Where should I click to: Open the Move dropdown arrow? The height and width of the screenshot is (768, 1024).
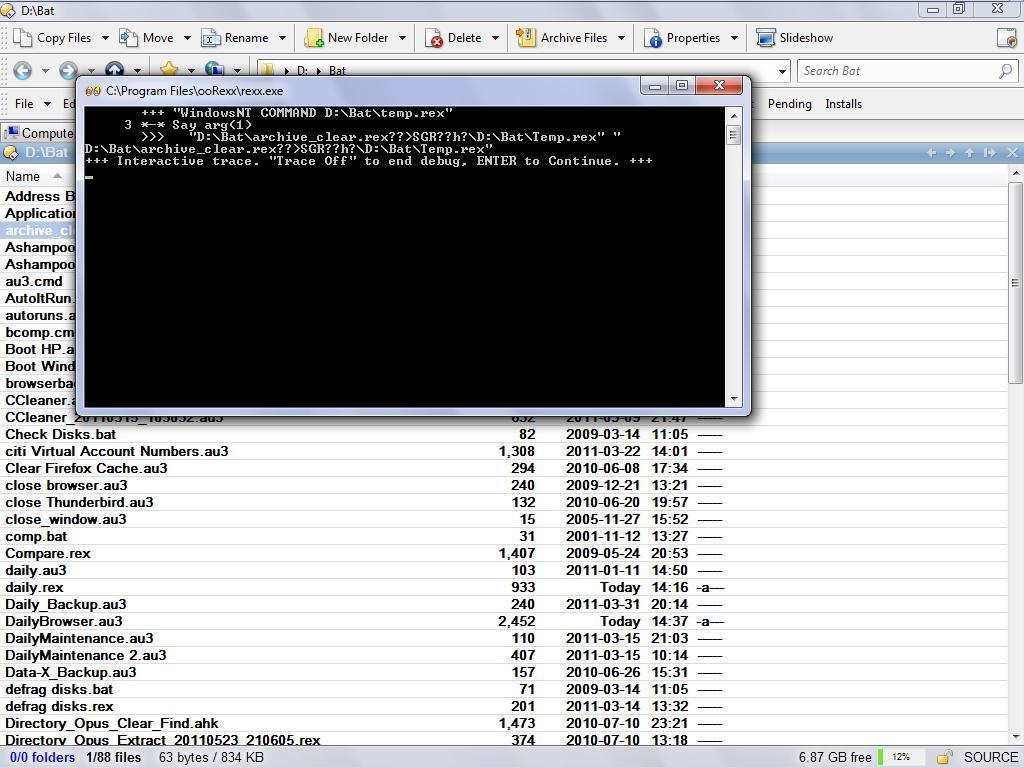[187, 38]
